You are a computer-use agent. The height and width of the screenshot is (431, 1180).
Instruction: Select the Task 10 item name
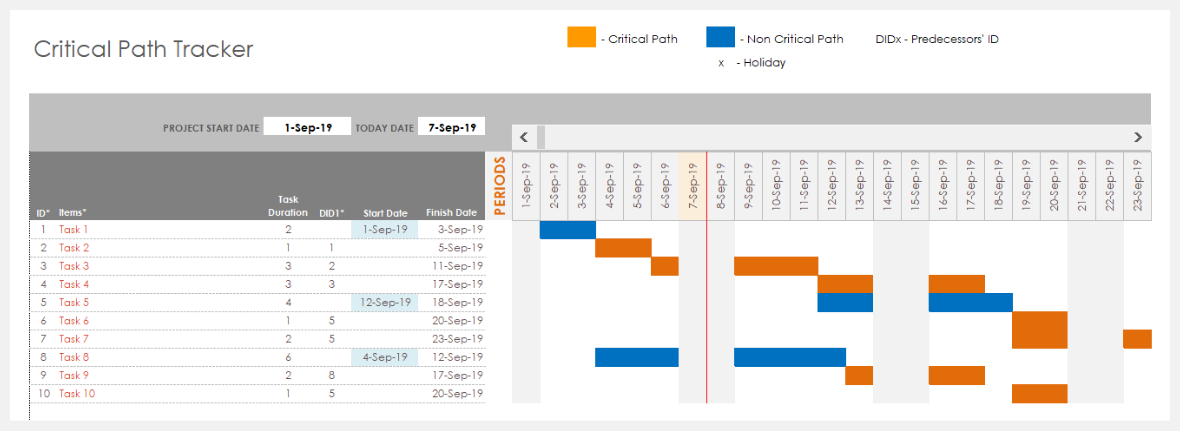coord(77,394)
